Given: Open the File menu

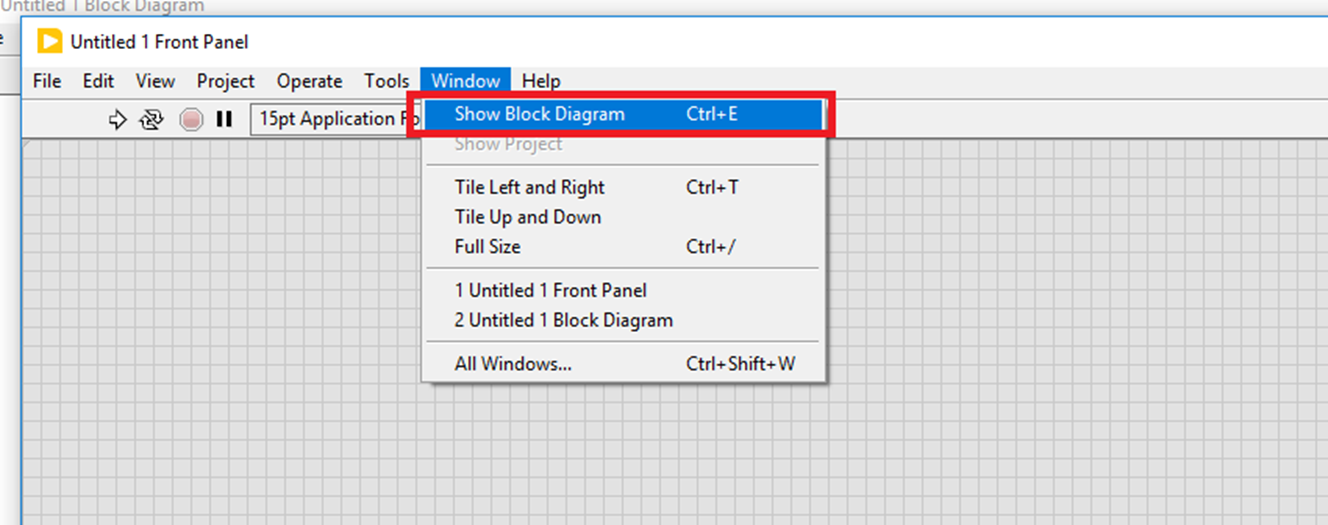Looking at the screenshot, I should [47, 81].
